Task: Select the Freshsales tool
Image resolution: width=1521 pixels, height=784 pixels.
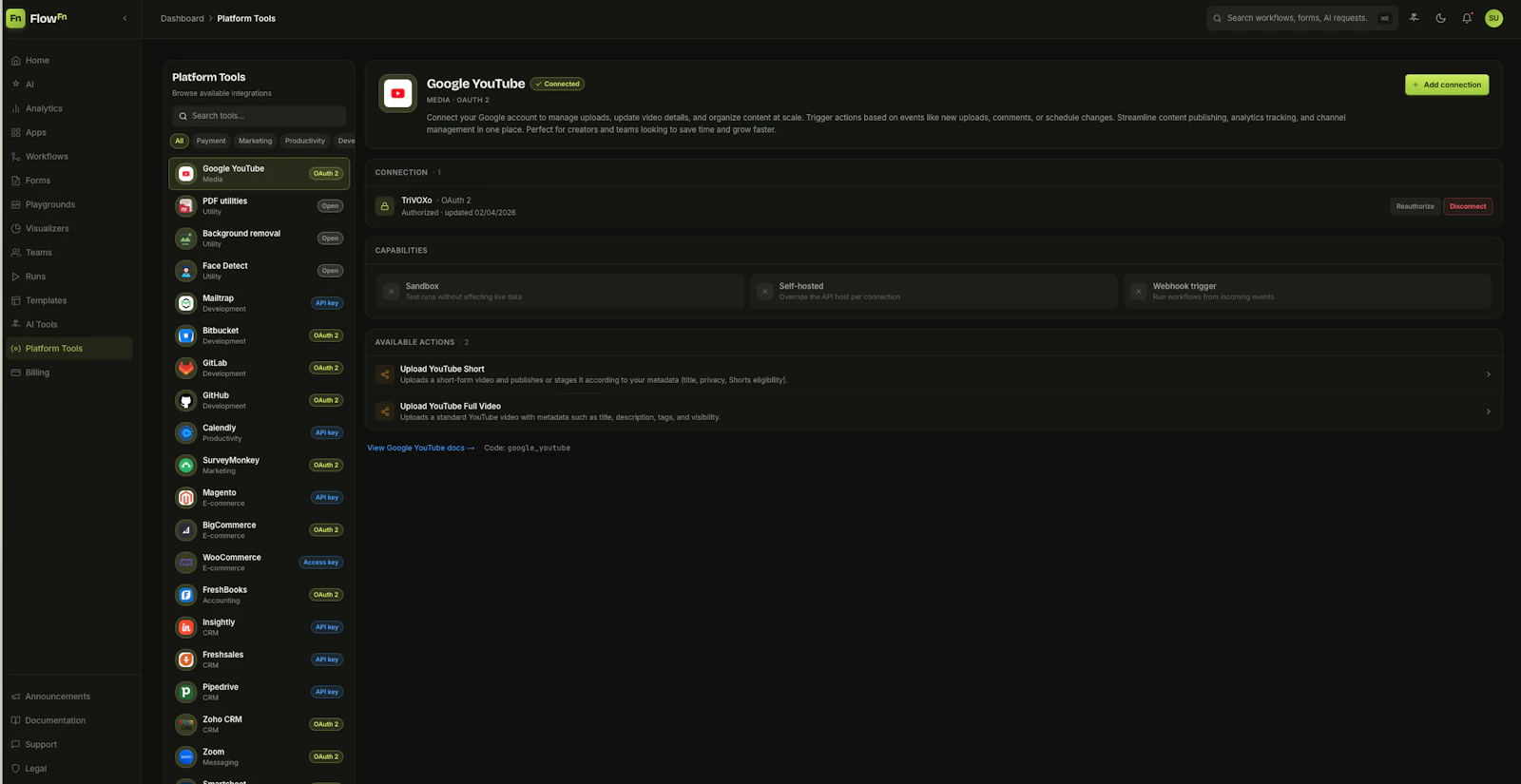Action: (x=259, y=660)
